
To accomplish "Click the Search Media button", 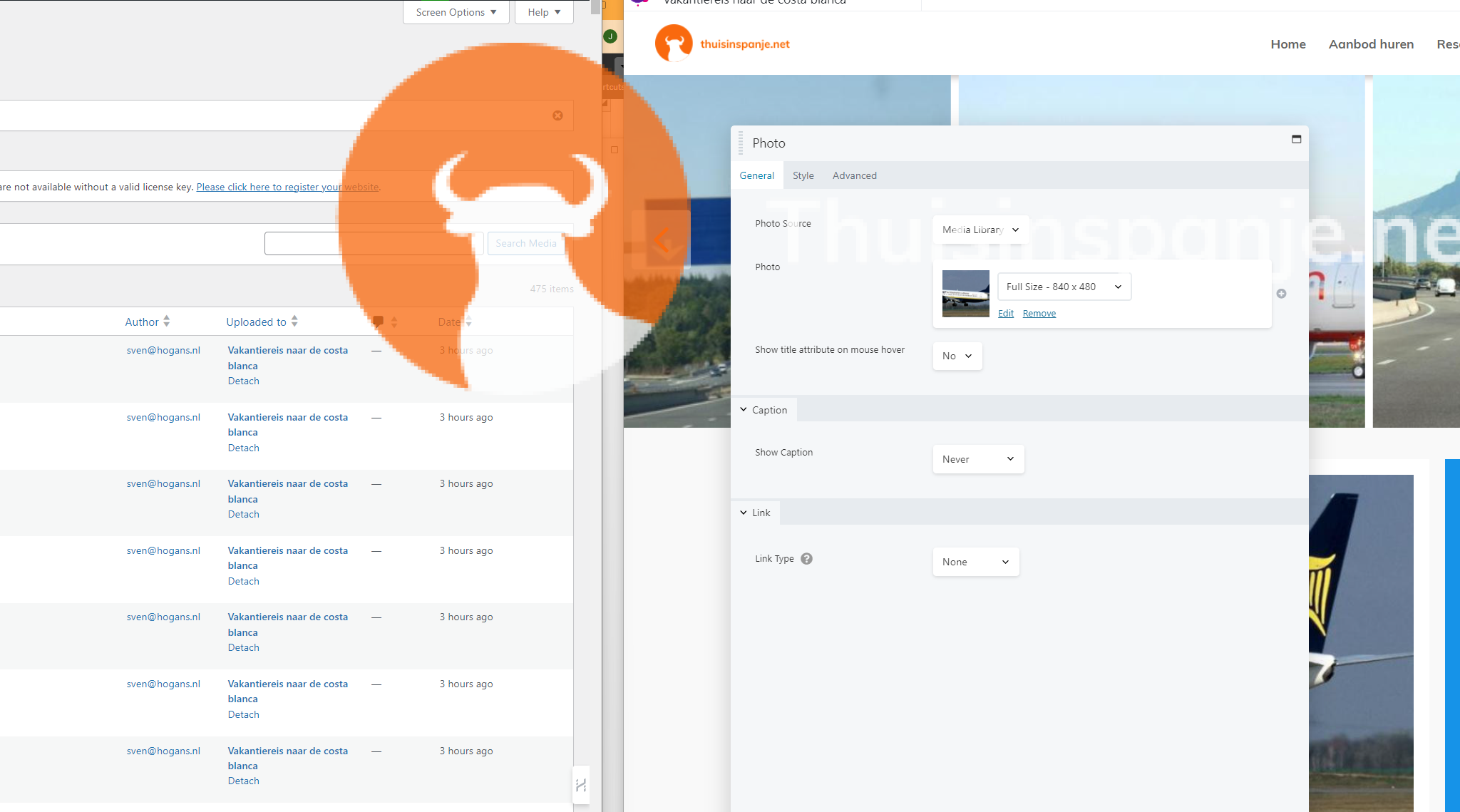I will pyautogui.click(x=526, y=243).
